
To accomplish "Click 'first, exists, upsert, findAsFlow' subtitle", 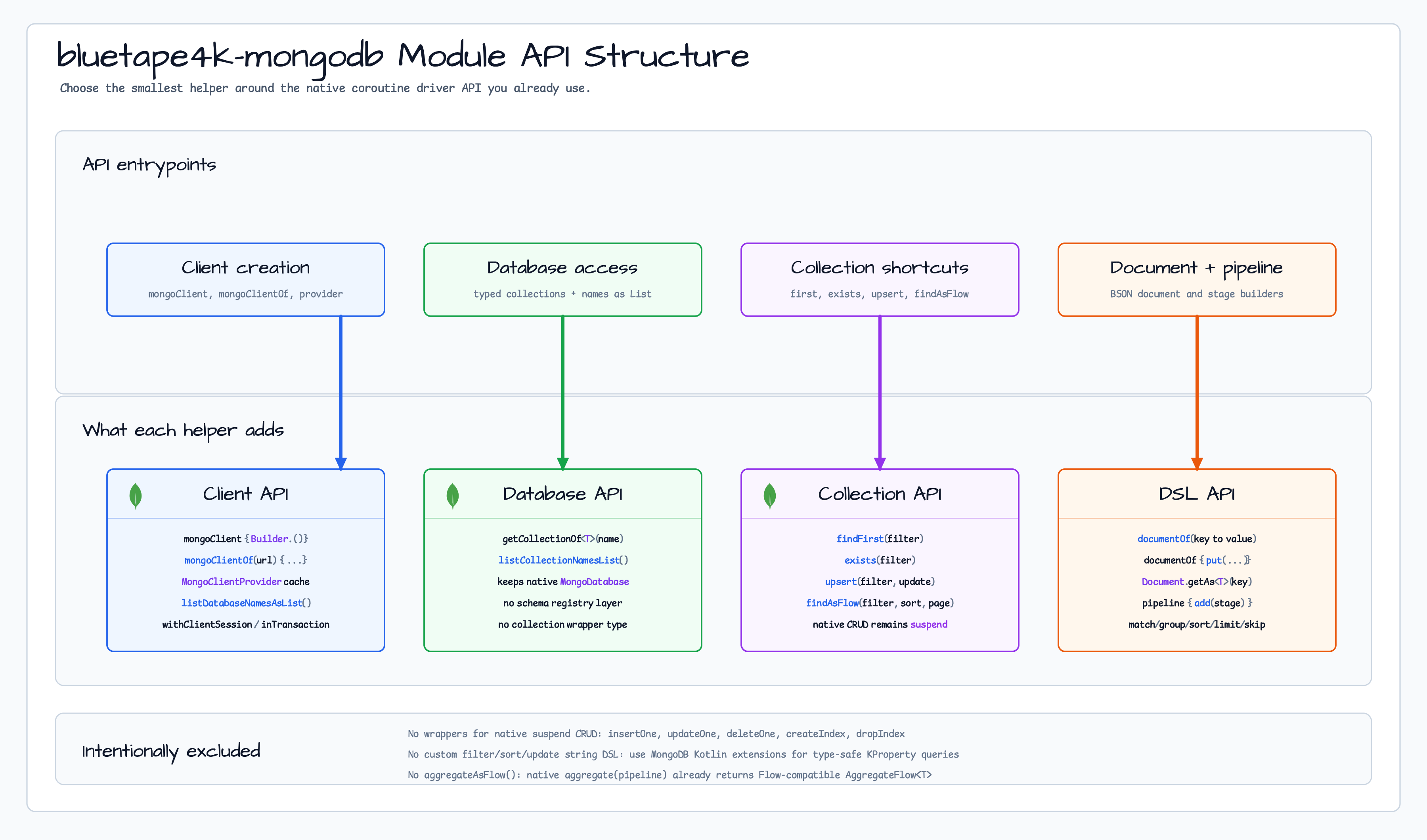I will click(x=880, y=294).
